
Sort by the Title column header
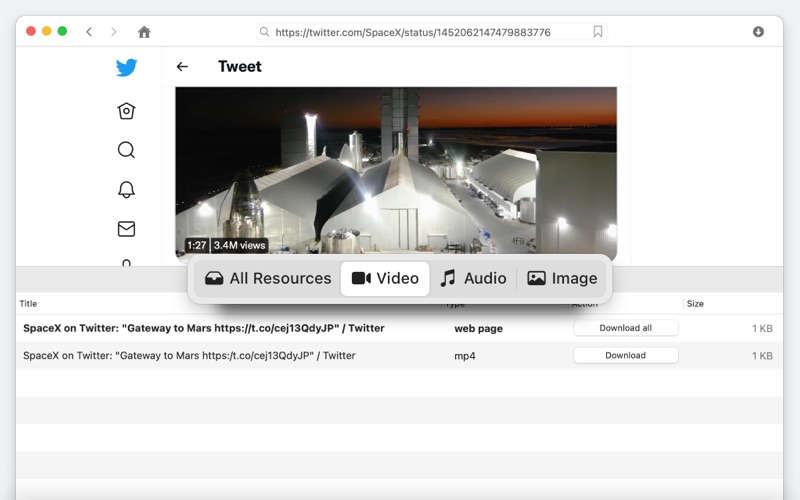coord(28,304)
